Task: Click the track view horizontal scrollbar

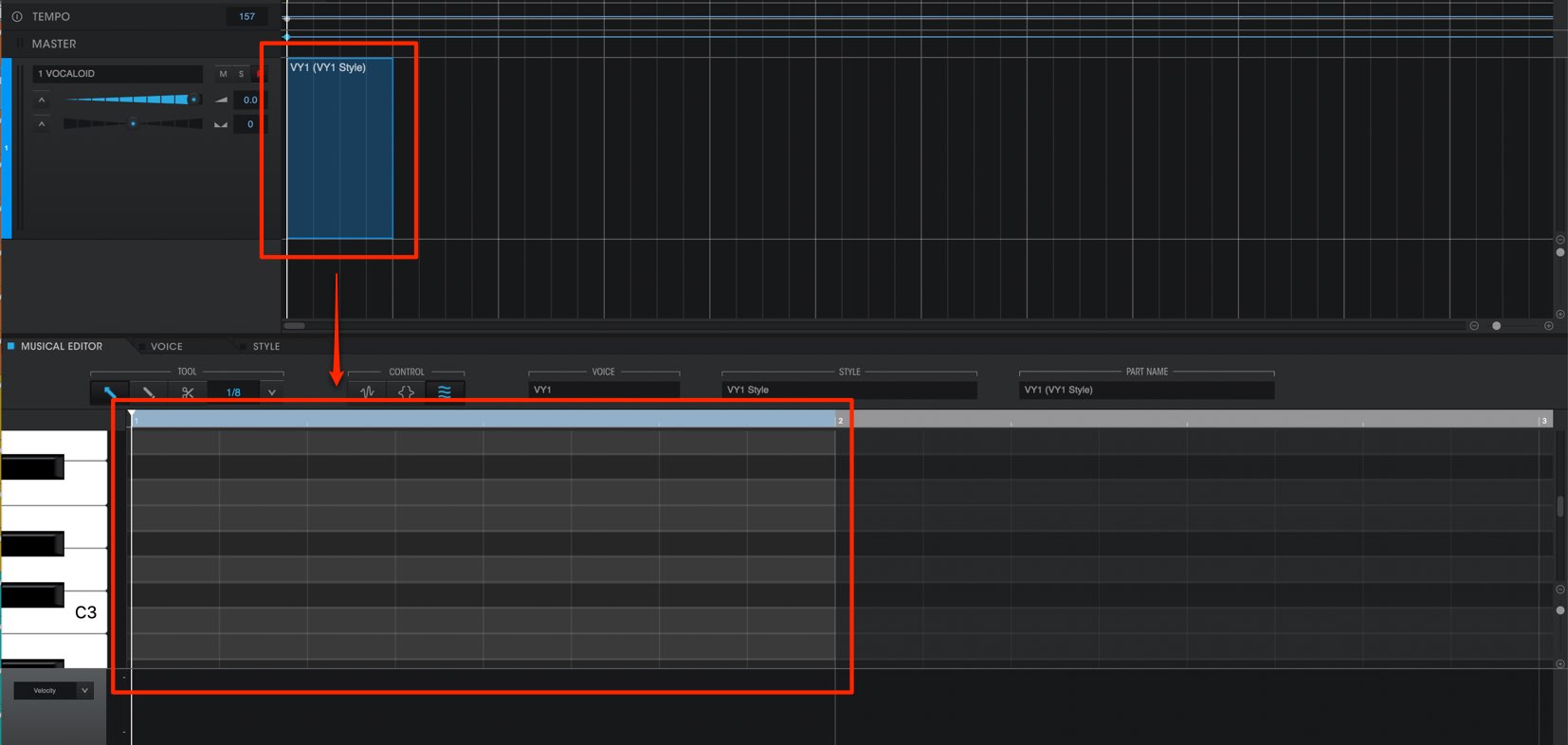Action: click(295, 325)
